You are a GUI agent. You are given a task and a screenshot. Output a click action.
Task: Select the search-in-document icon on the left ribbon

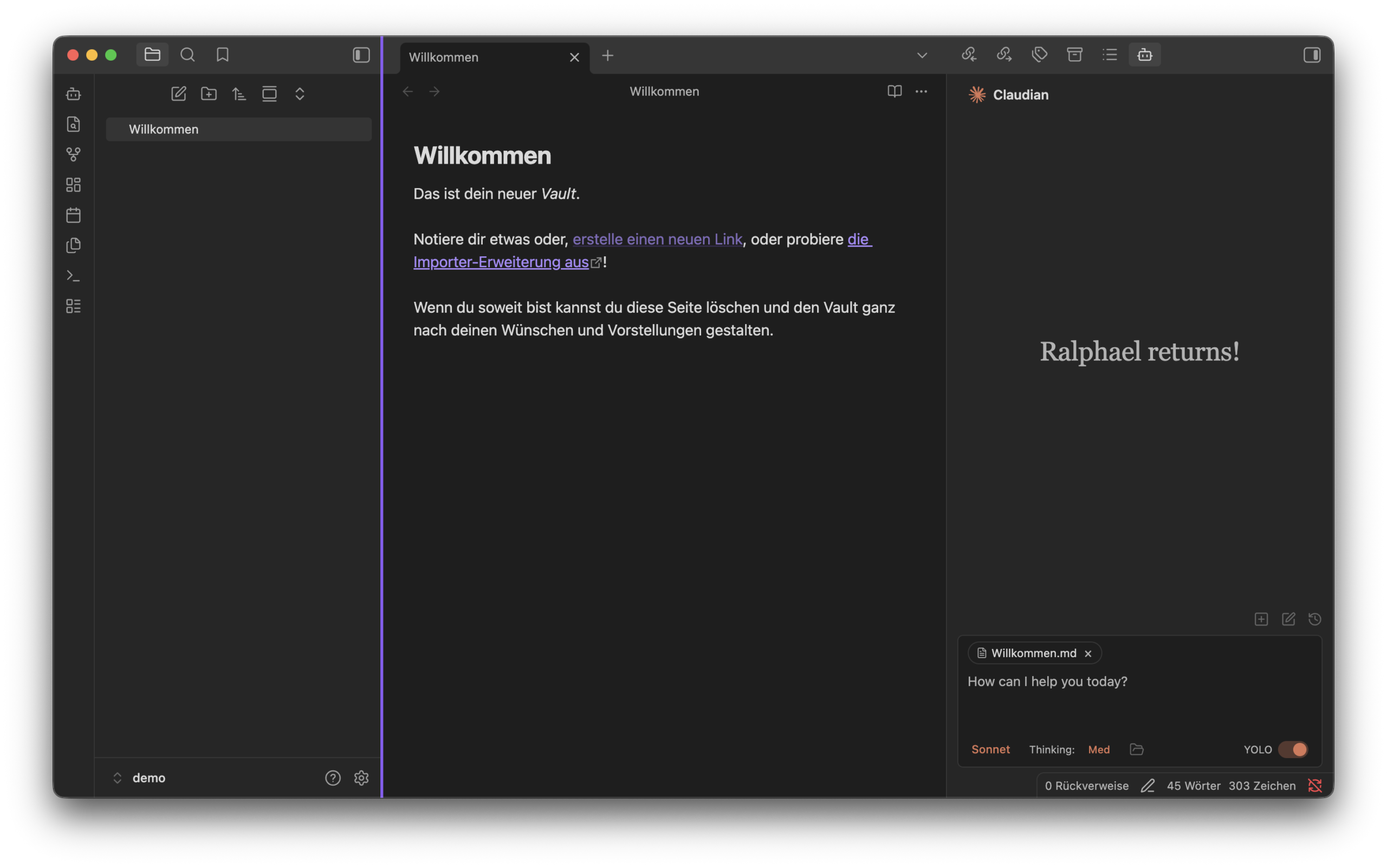click(74, 124)
